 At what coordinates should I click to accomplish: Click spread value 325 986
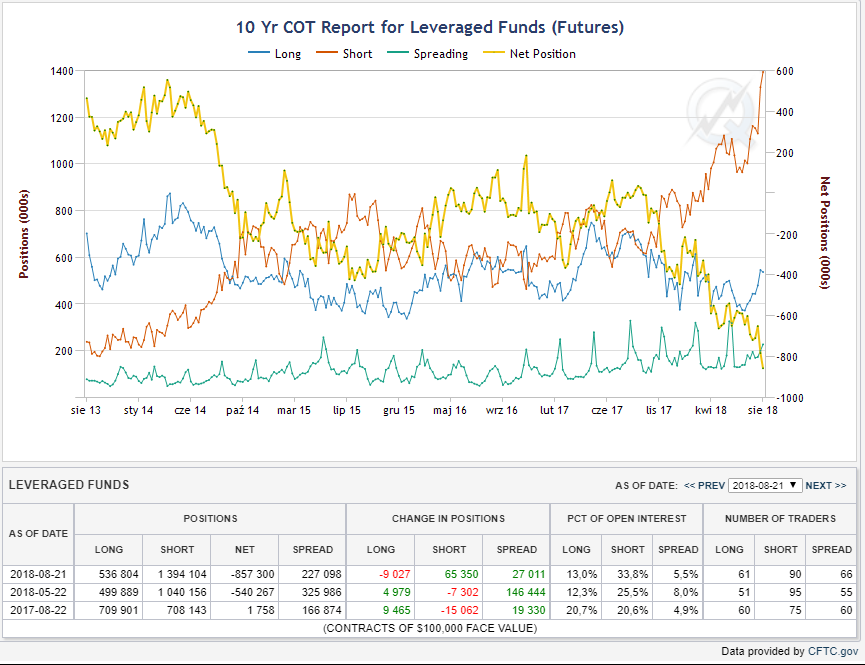tap(322, 592)
